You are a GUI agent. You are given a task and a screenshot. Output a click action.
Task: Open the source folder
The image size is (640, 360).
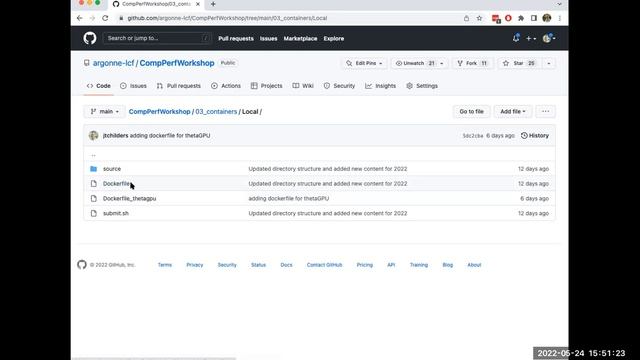(x=112, y=169)
